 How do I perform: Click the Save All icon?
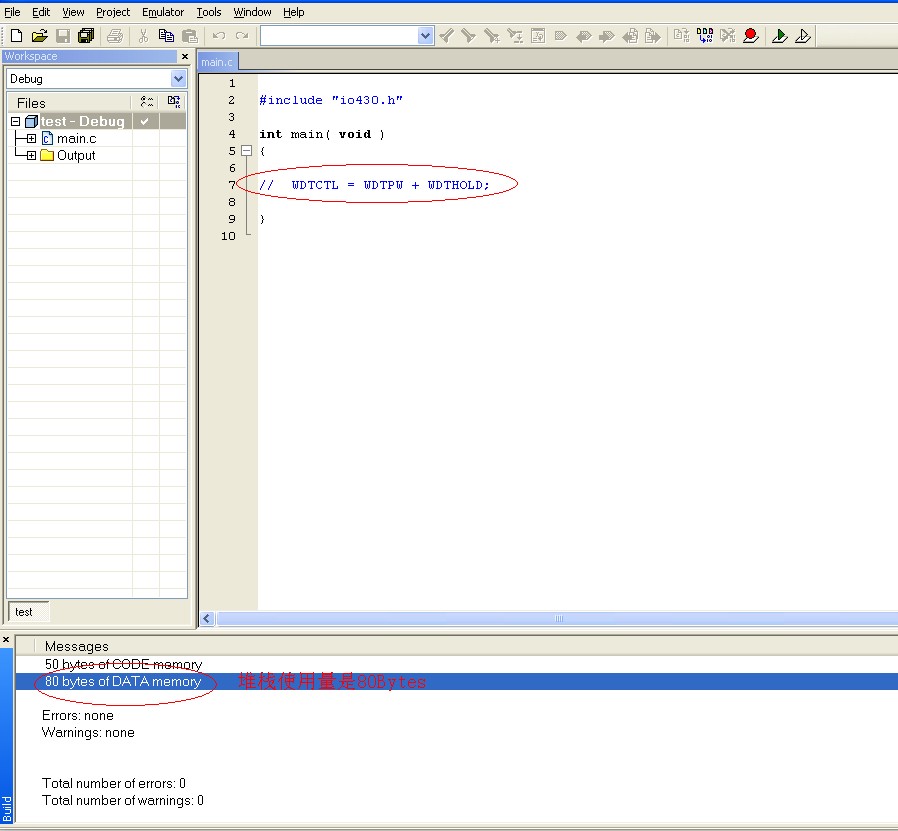(x=86, y=36)
